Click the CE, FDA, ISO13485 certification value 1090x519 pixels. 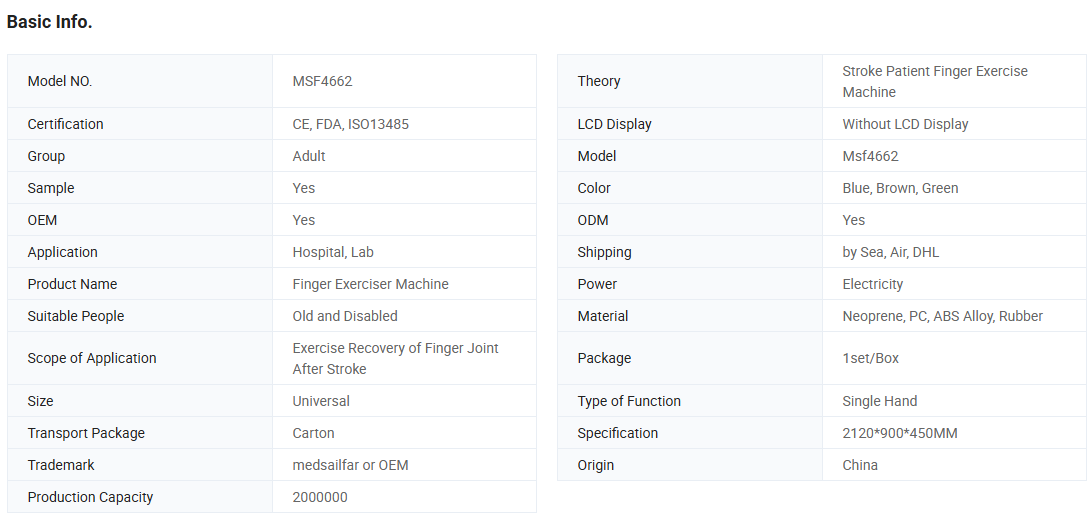point(350,124)
